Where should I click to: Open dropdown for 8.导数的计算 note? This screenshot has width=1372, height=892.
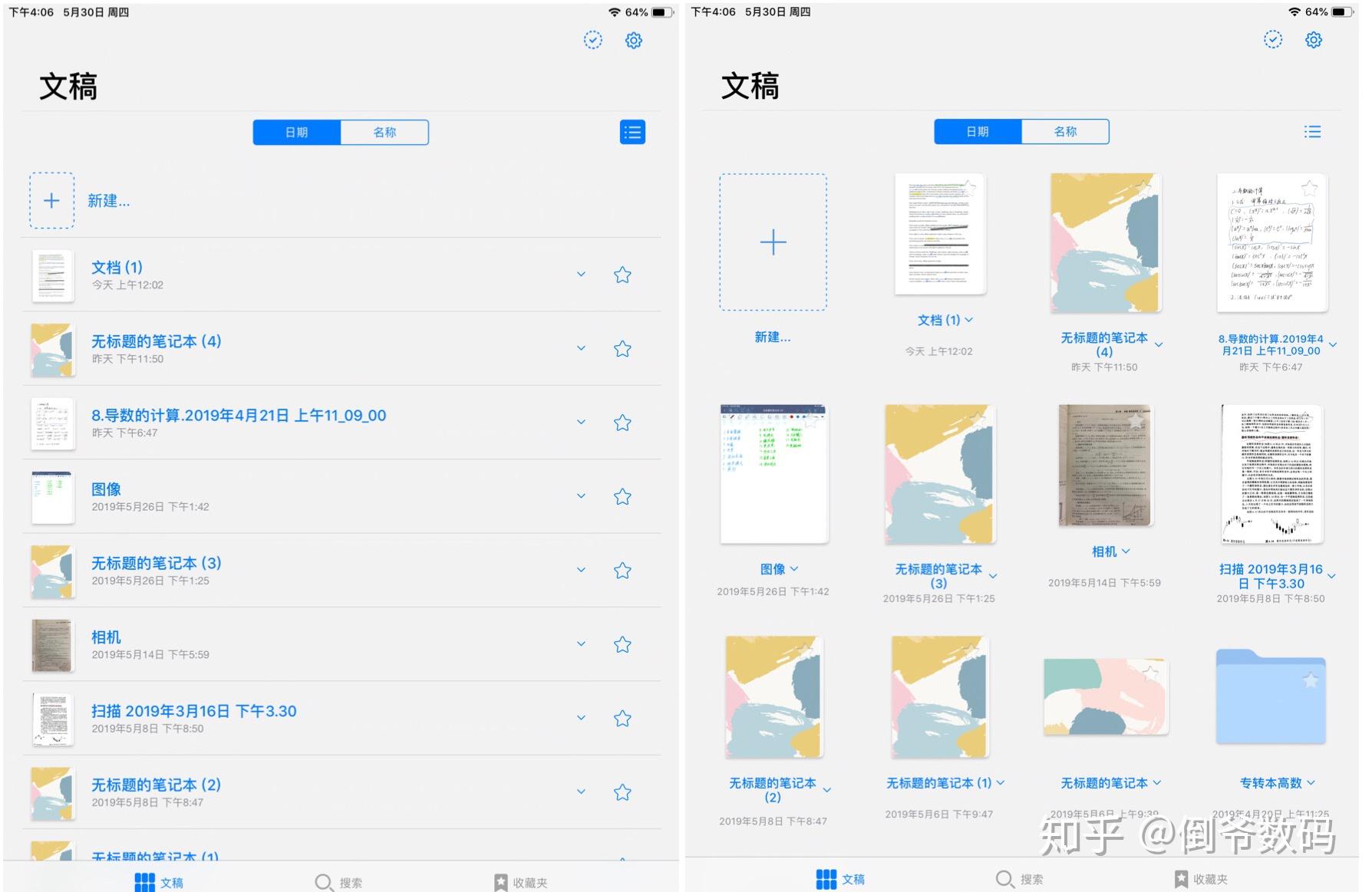(x=581, y=422)
